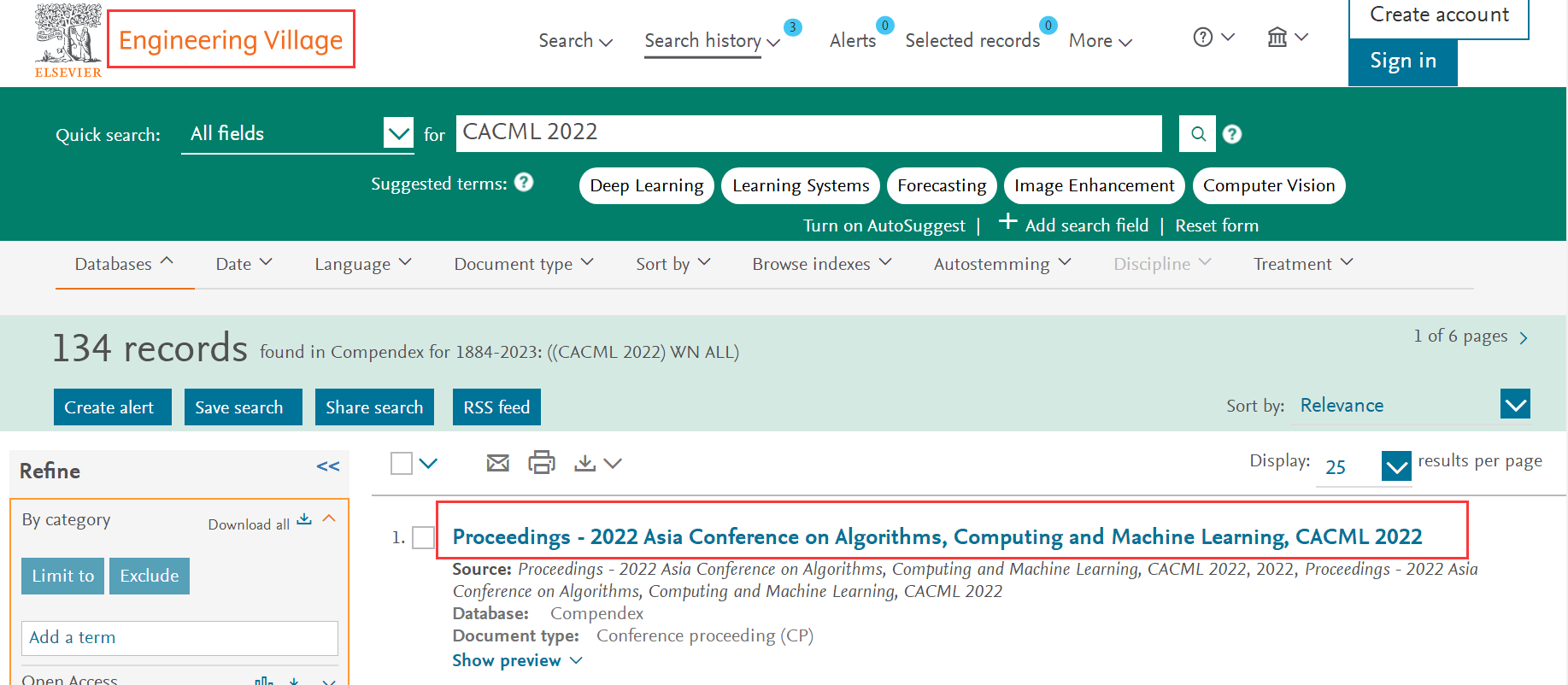Click Turn on AutoSuggest link

[x=884, y=225]
